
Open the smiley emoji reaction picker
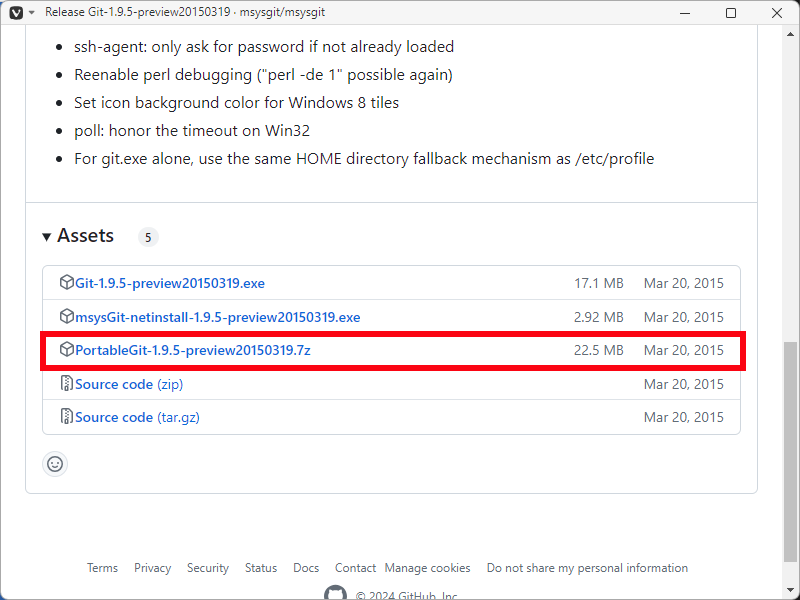point(55,464)
